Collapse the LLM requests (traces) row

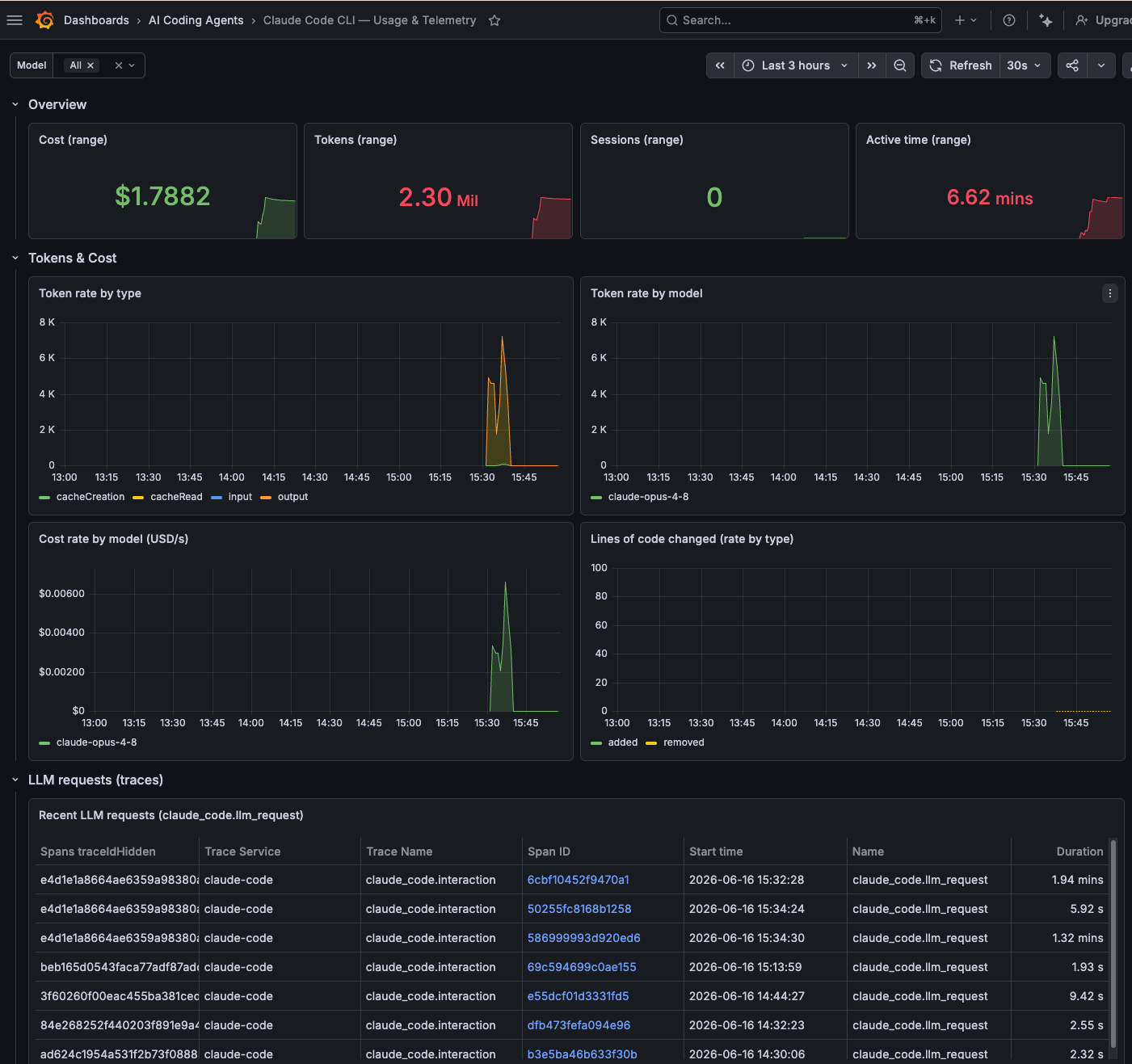click(15, 780)
